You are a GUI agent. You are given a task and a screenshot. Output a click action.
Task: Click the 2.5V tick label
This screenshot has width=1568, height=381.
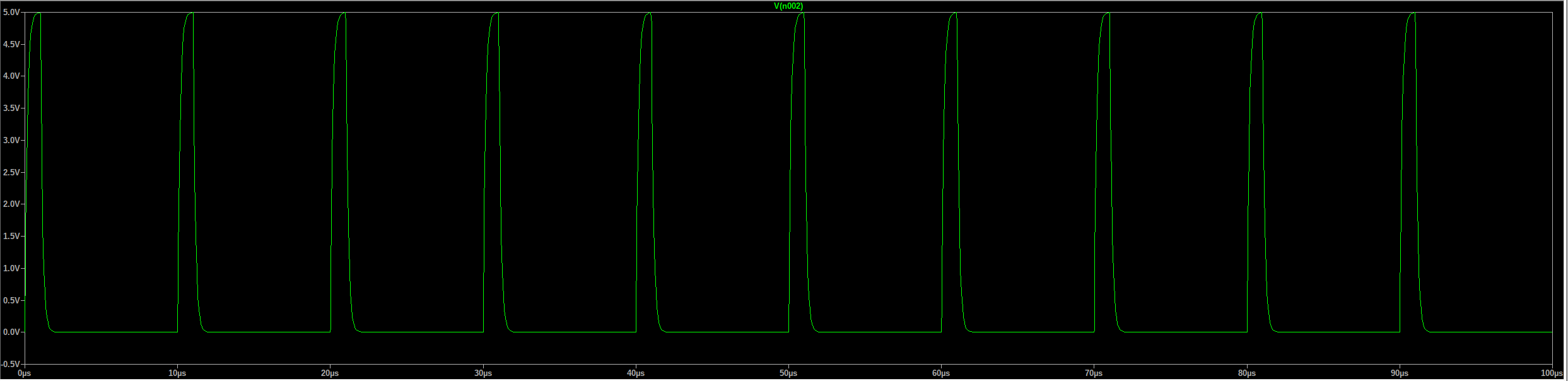[x=11, y=172]
